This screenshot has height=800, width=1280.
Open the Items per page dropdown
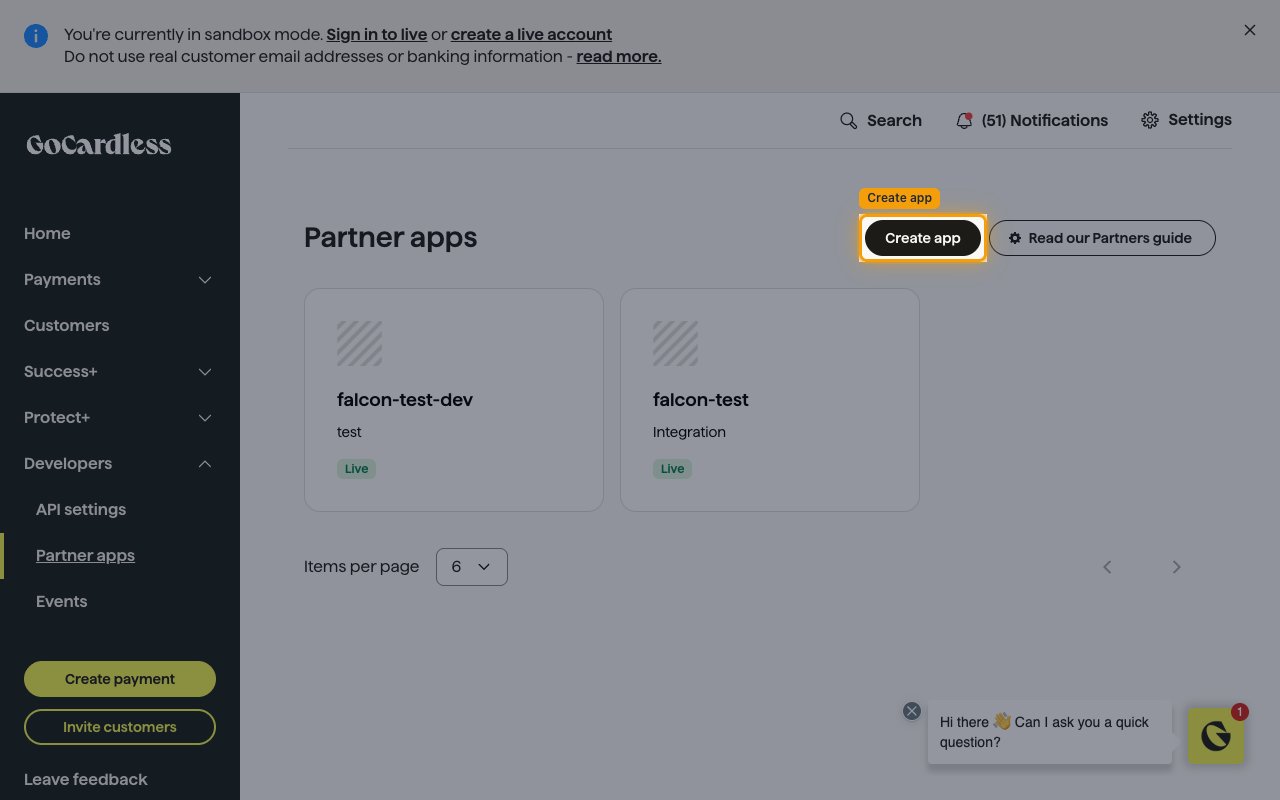coord(472,567)
